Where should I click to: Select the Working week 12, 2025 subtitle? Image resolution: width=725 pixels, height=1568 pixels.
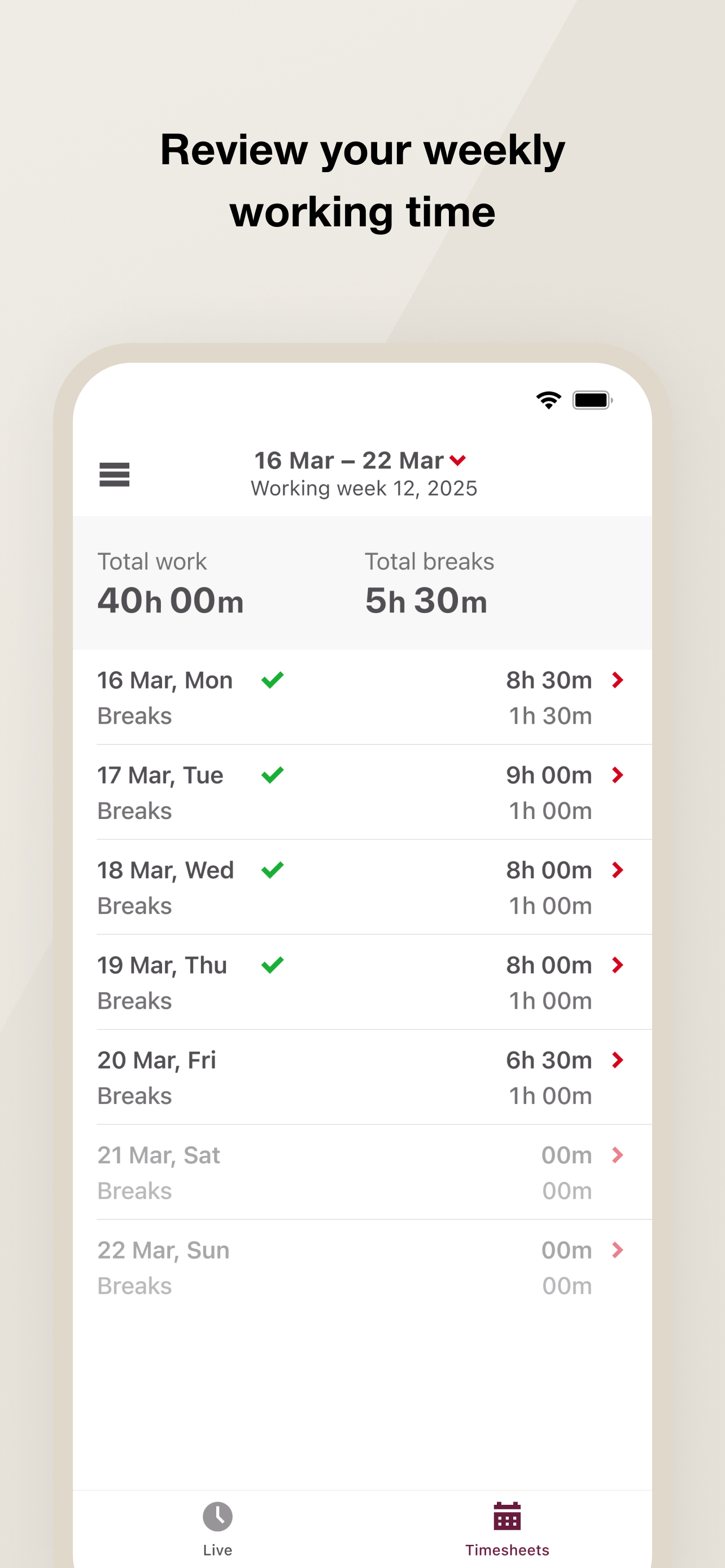[x=364, y=488]
